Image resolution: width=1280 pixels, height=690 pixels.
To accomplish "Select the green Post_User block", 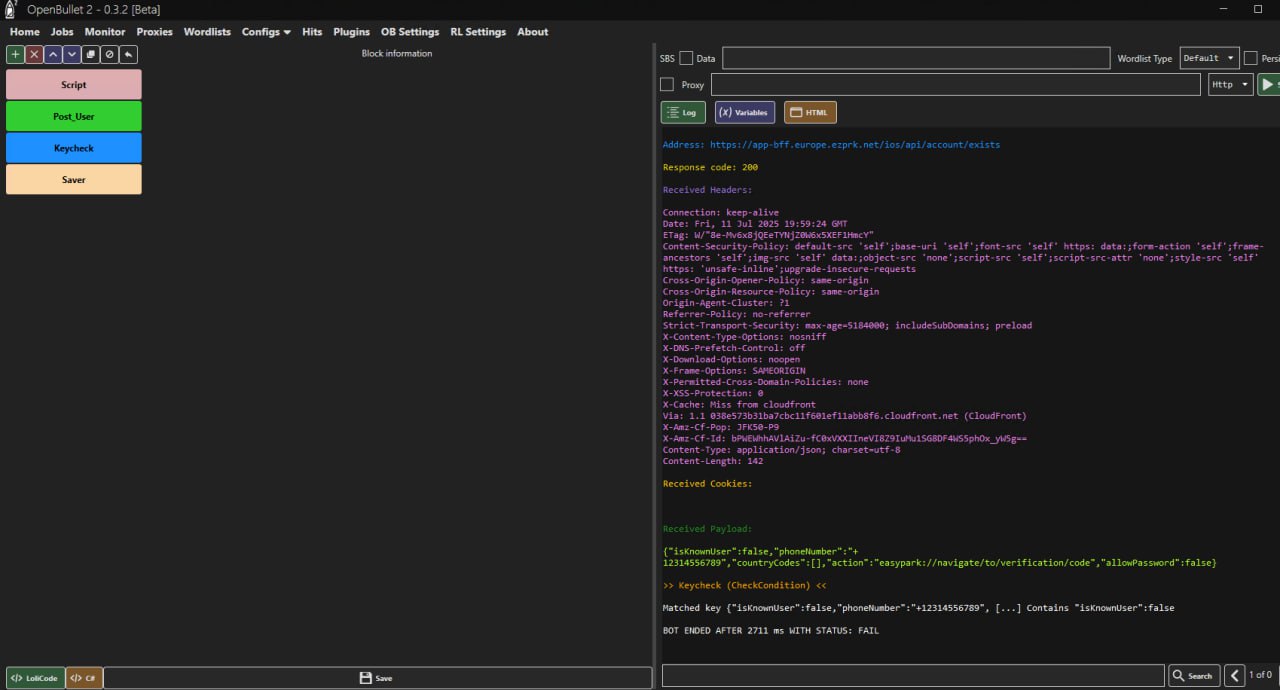I will pyautogui.click(x=74, y=116).
